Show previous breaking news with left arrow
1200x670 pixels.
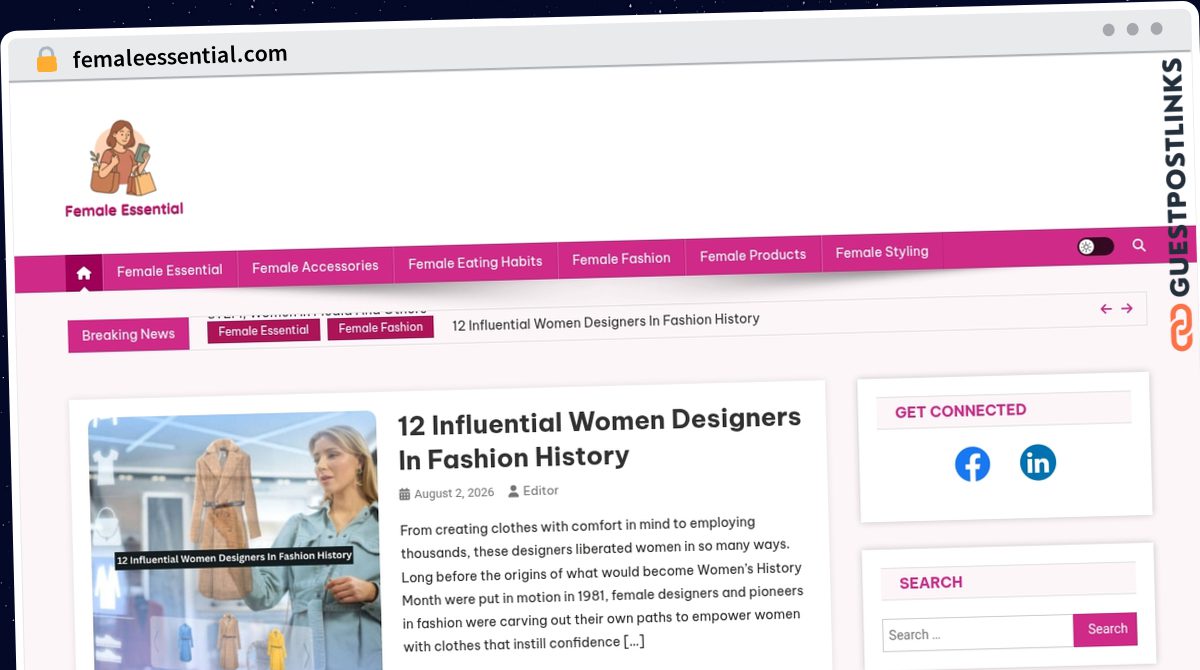(x=1106, y=309)
